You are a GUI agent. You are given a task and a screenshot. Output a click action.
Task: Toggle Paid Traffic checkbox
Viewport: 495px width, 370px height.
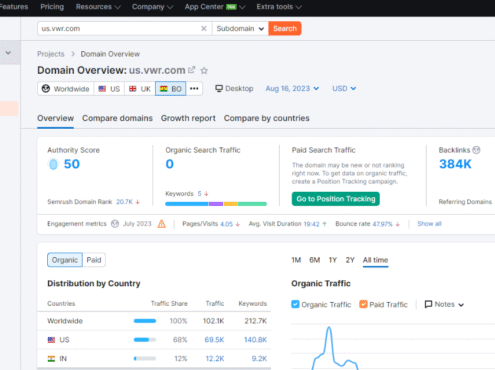[x=363, y=304]
